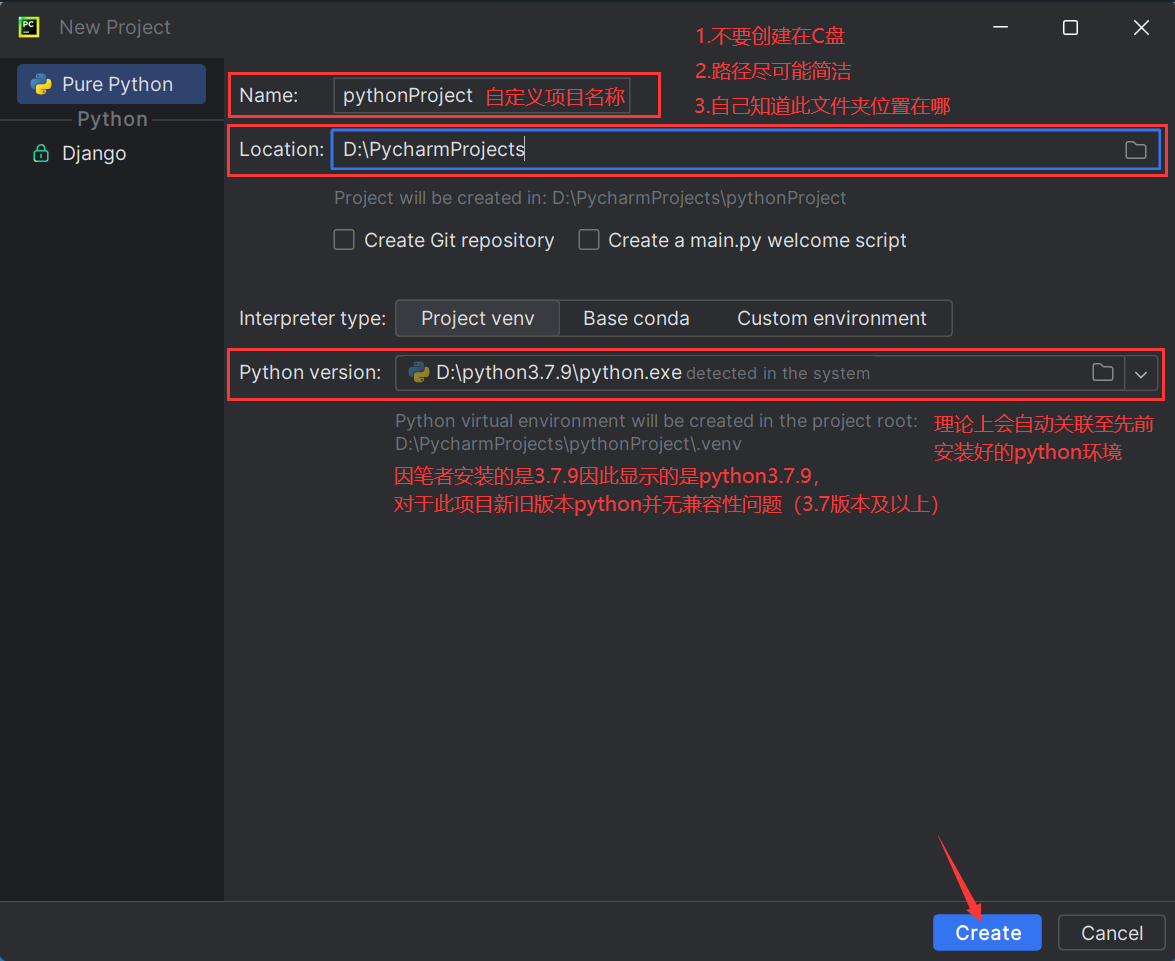The image size is (1175, 961).
Task: Switch interpreter type to Base conda
Action: click(x=636, y=318)
